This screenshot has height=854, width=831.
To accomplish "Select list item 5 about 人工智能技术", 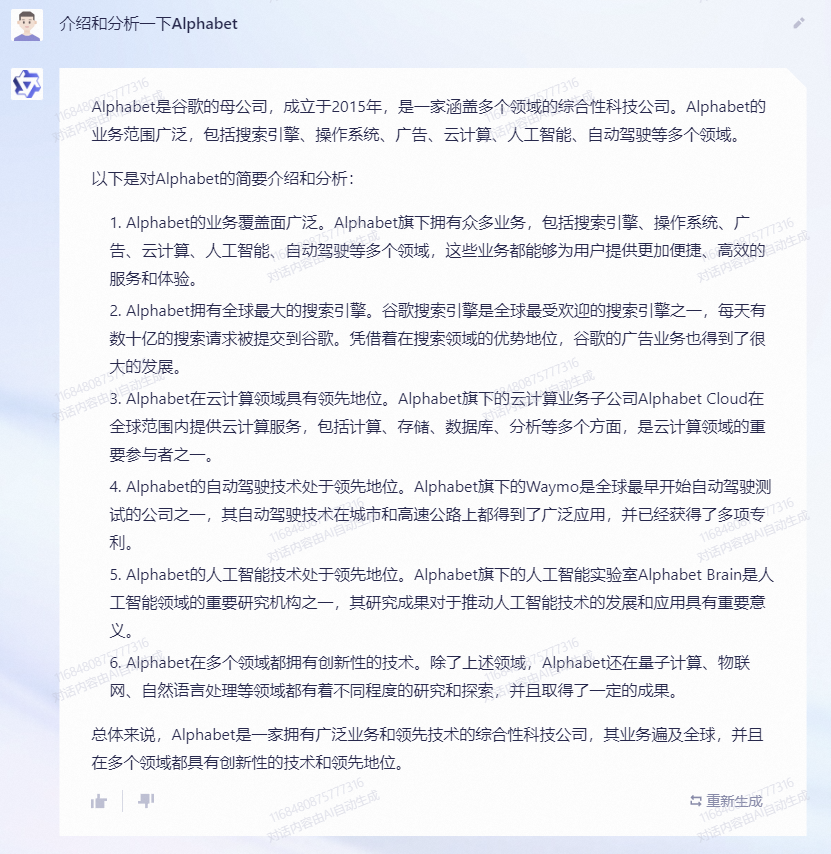I will click(x=442, y=603).
